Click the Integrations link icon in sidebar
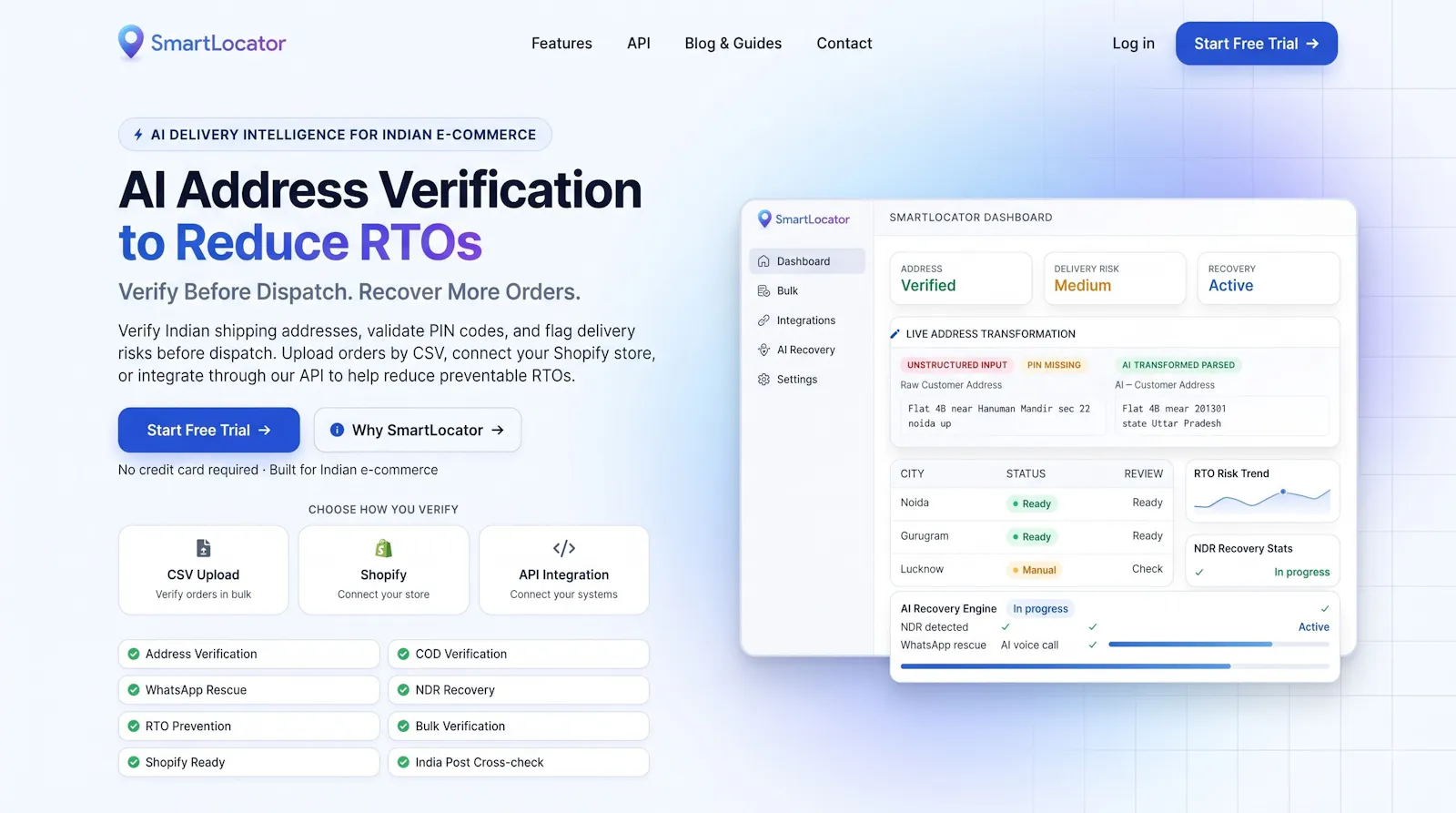 tap(763, 320)
